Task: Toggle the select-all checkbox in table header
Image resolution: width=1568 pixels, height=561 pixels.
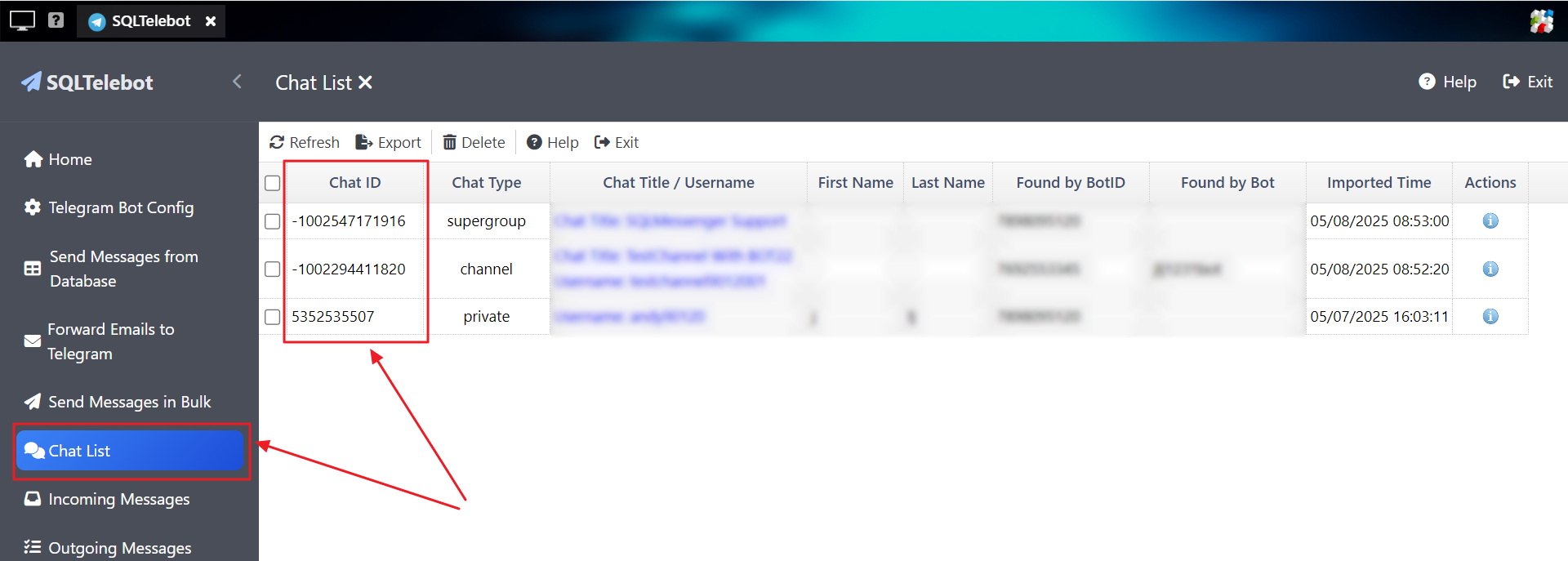Action: click(x=273, y=184)
